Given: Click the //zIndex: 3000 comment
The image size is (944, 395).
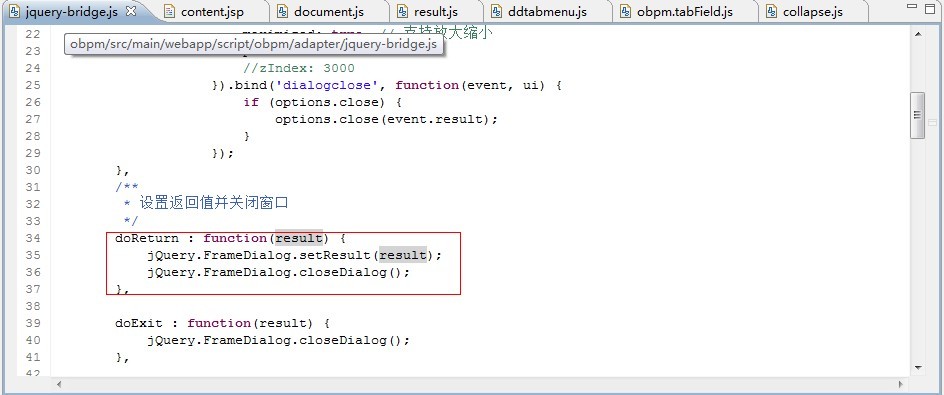Looking at the screenshot, I should click(x=299, y=69).
